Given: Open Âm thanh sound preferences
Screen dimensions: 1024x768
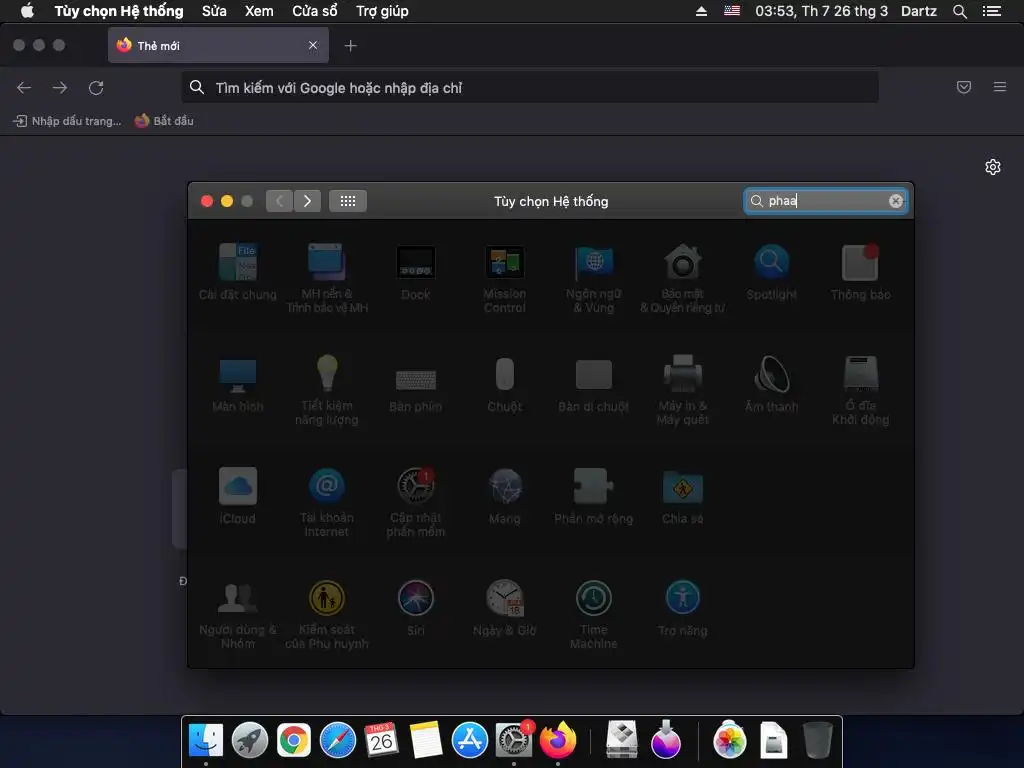Looking at the screenshot, I should tap(771, 384).
